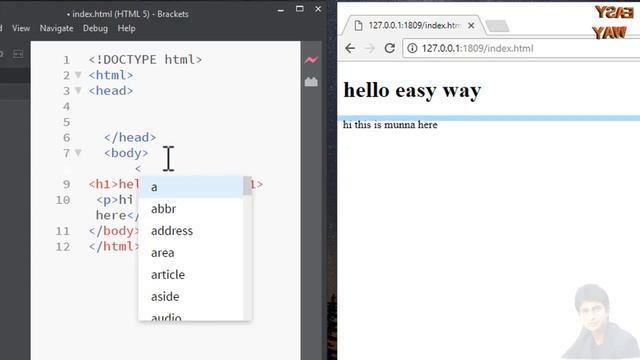Open the Extension Manager brick icon
Screen dimensions: 640x360
pos(311,82)
